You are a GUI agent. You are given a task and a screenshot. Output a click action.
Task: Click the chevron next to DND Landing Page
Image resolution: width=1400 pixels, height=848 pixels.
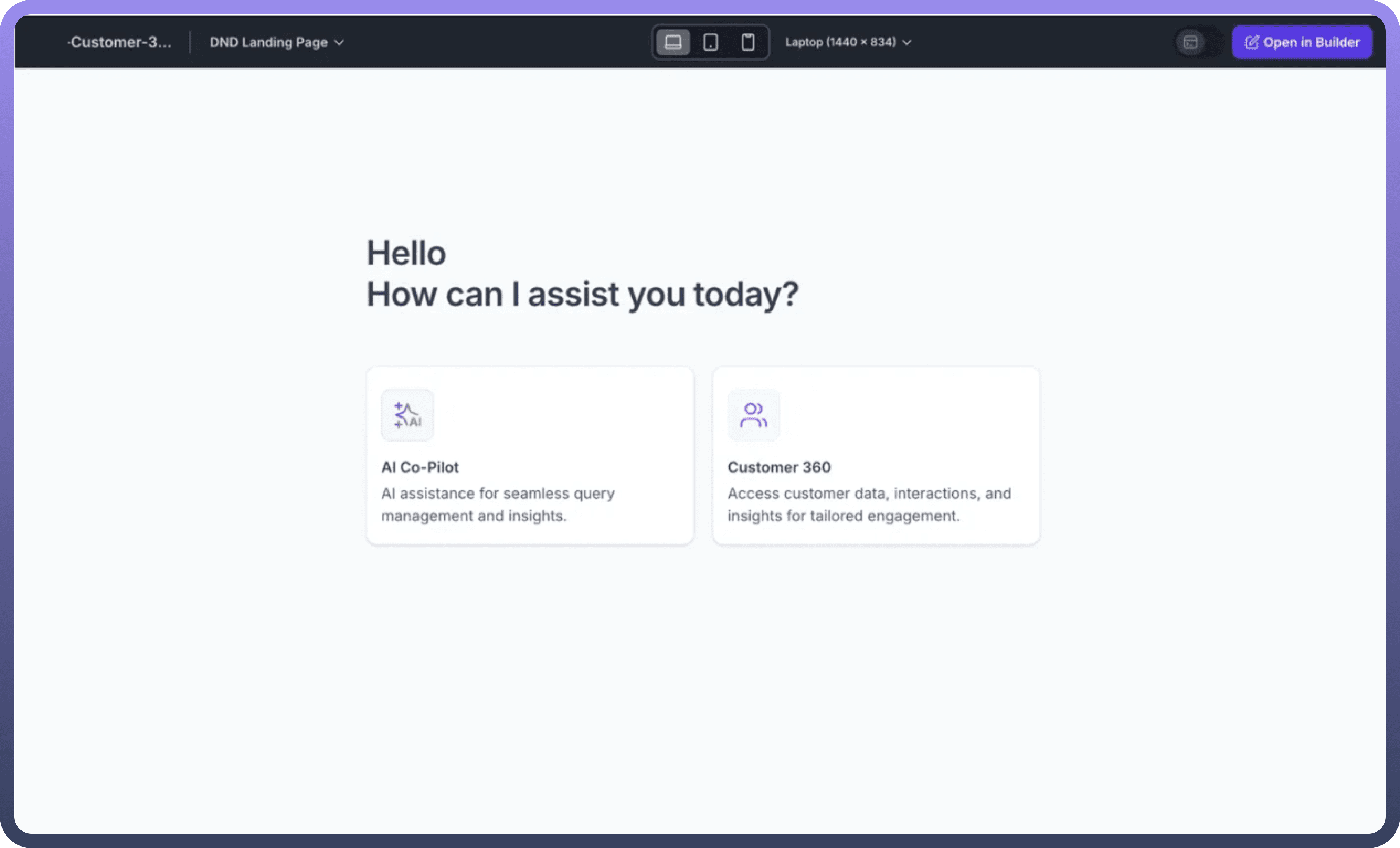click(339, 43)
